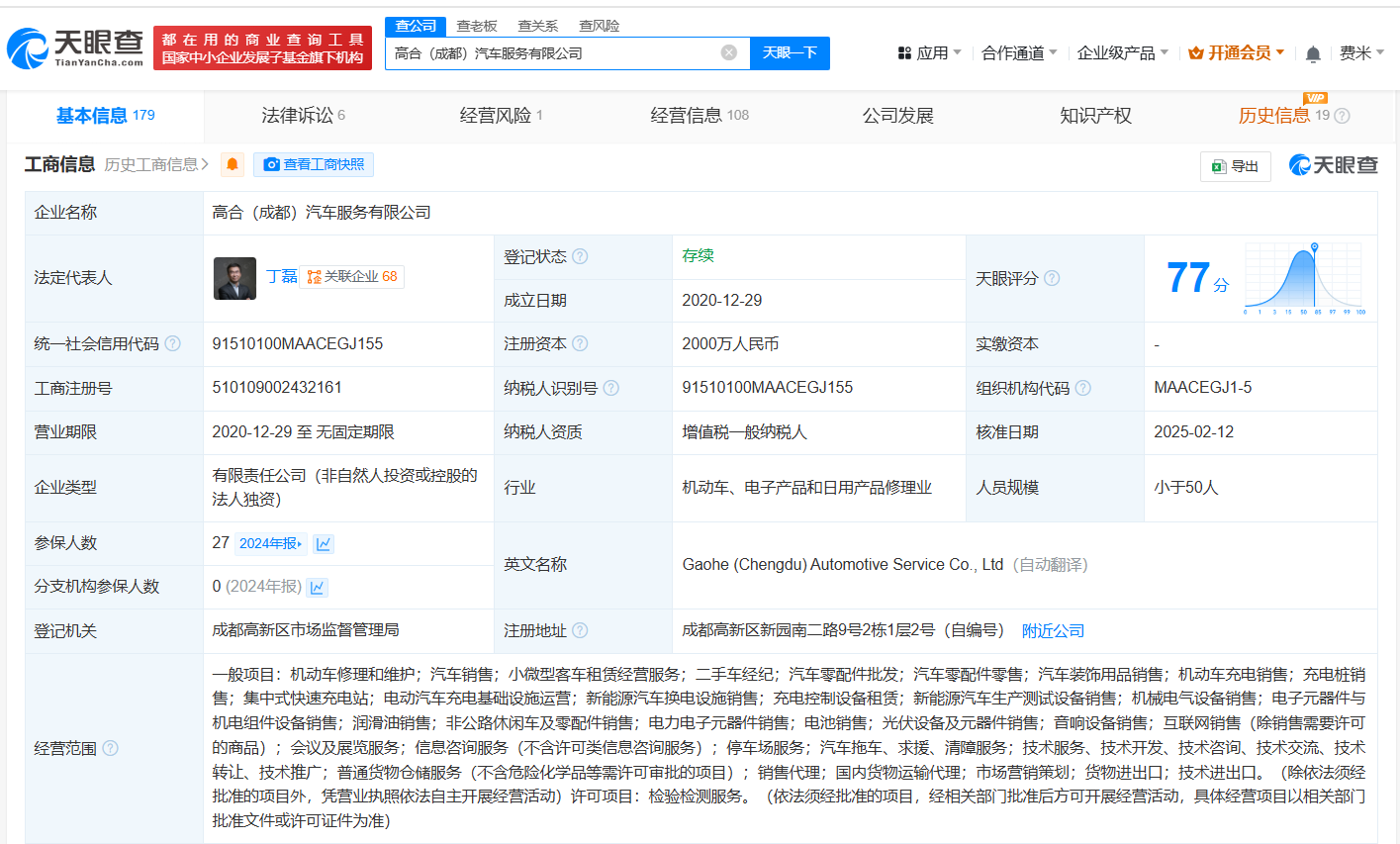Select the 成立日期 value 2020-12-29
Image resolution: width=1400 pixels, height=844 pixels.
tap(722, 300)
